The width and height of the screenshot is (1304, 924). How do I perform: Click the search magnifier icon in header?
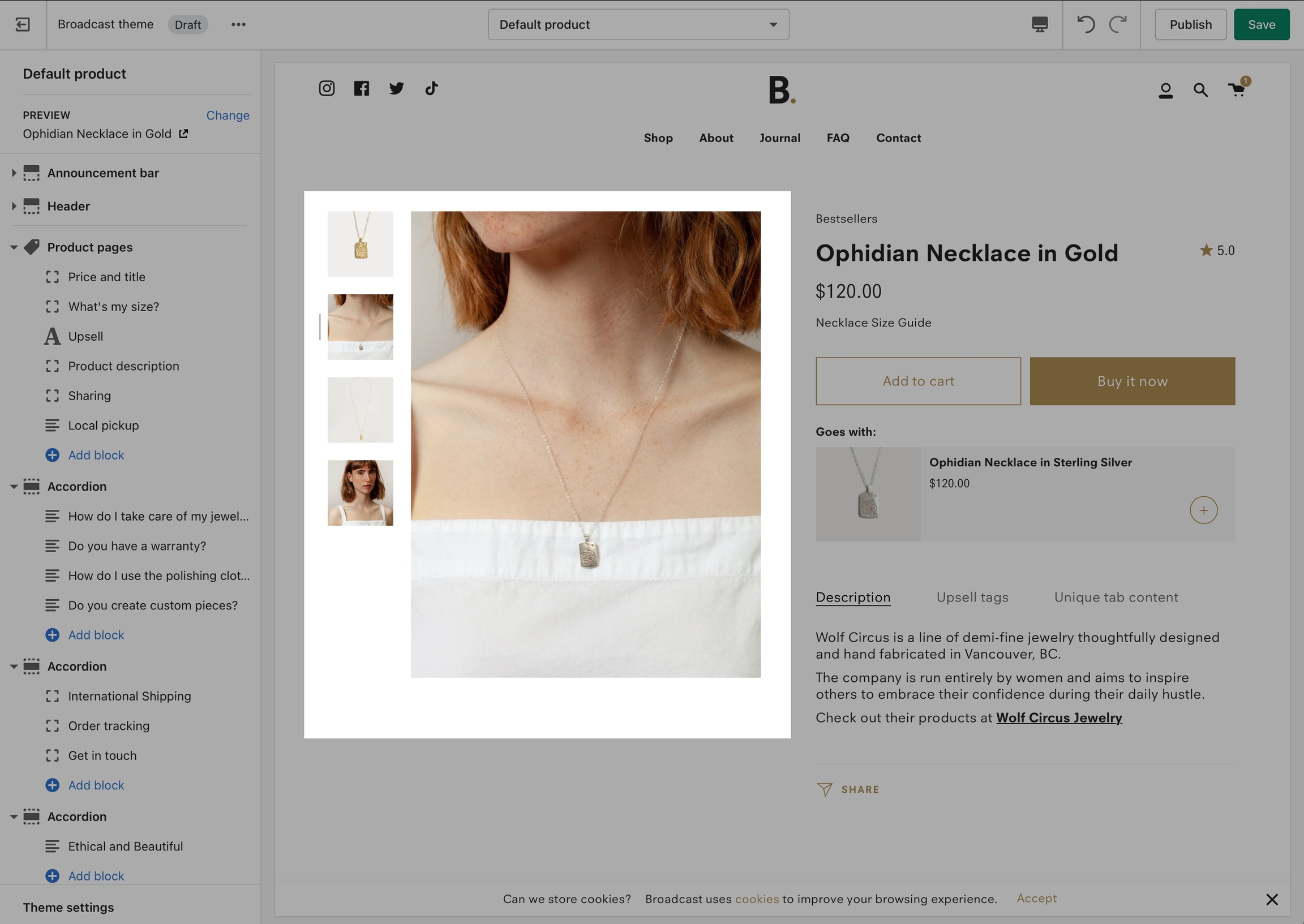[x=1200, y=90]
